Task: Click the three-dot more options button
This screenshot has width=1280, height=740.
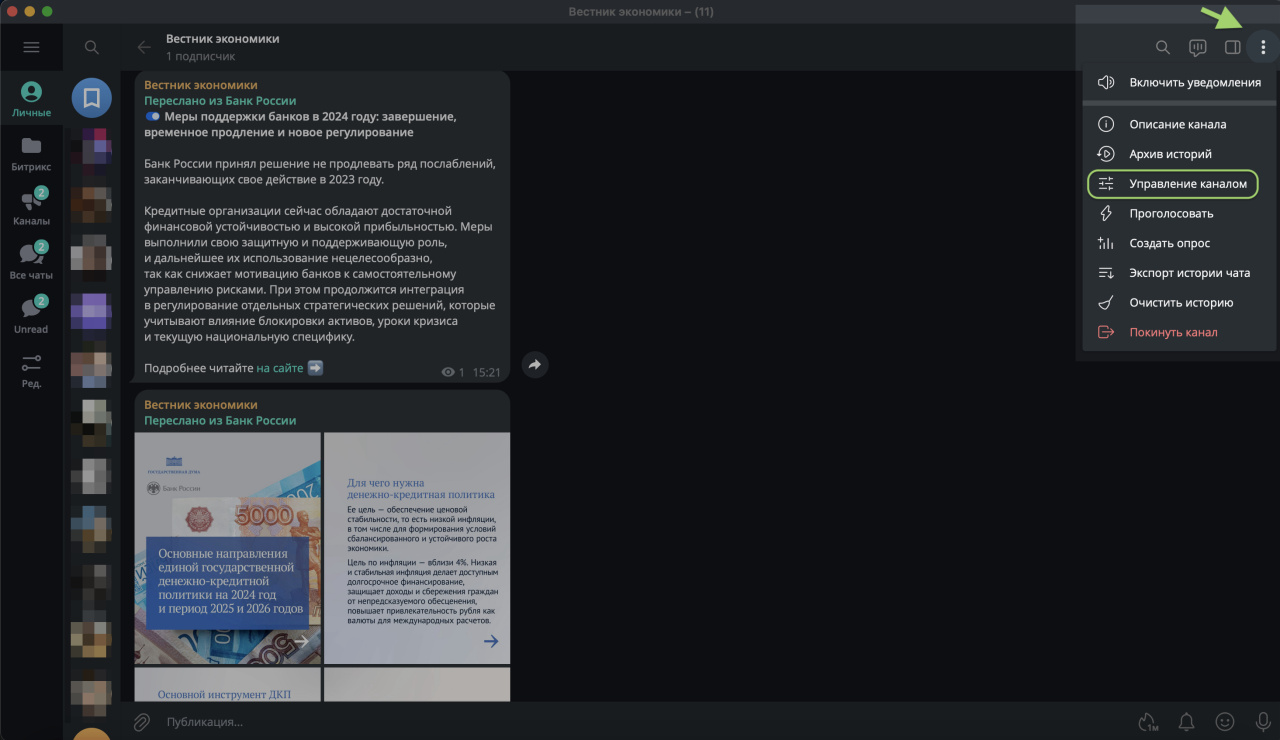Action: 1263,47
